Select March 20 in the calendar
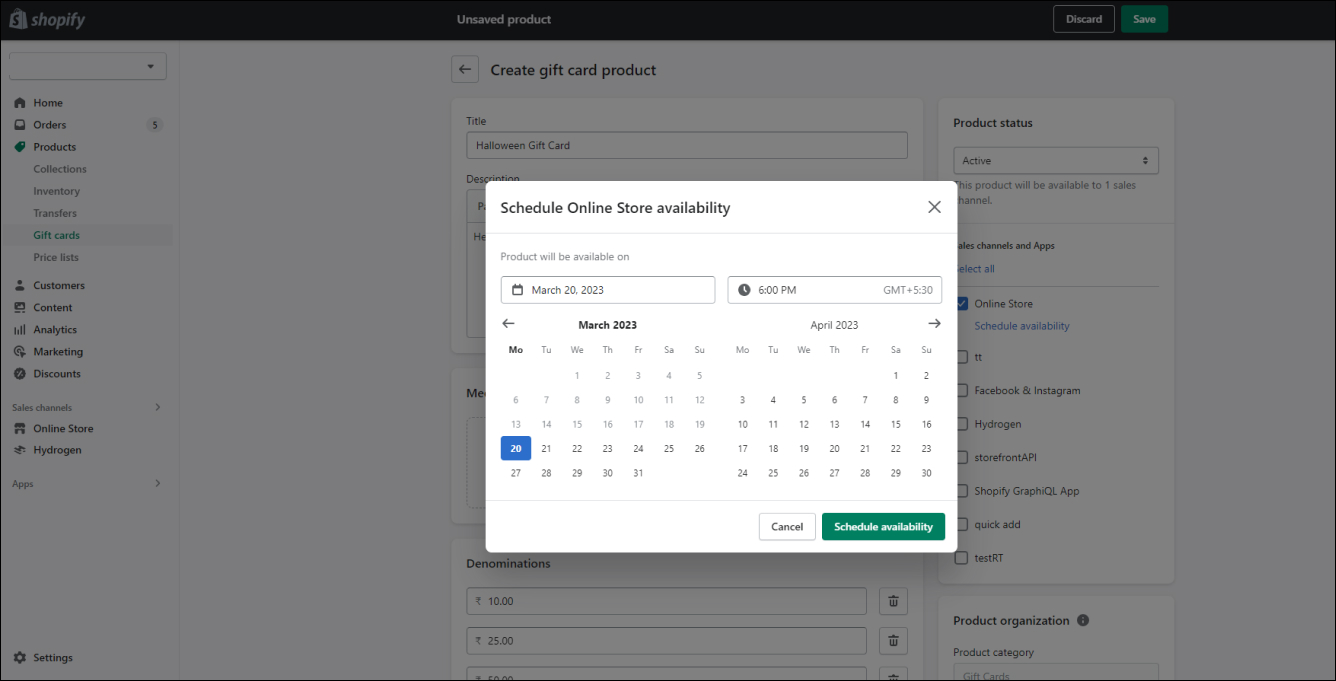Image resolution: width=1336 pixels, height=681 pixels. pyautogui.click(x=516, y=448)
